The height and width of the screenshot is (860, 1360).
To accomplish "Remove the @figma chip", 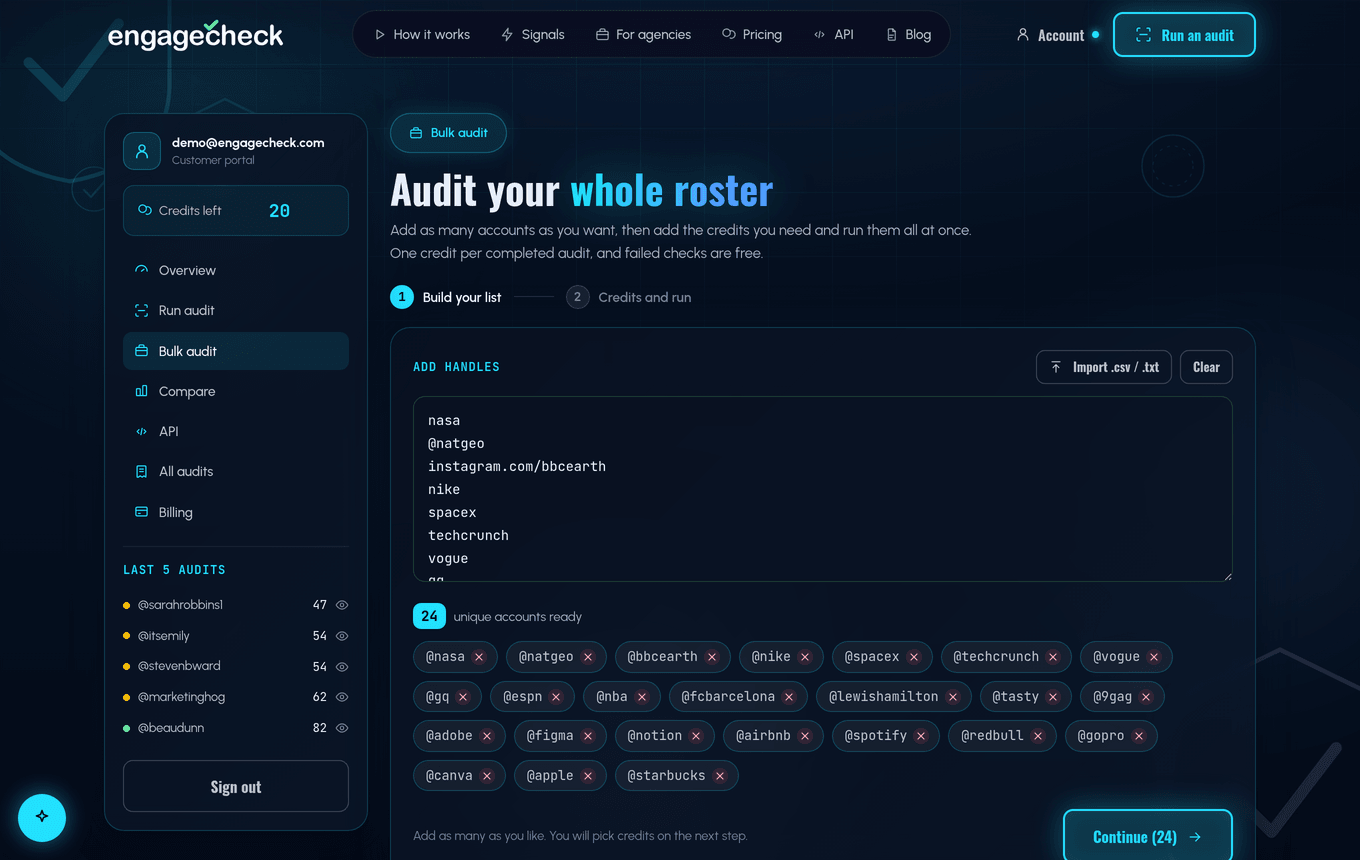I will 588,736.
